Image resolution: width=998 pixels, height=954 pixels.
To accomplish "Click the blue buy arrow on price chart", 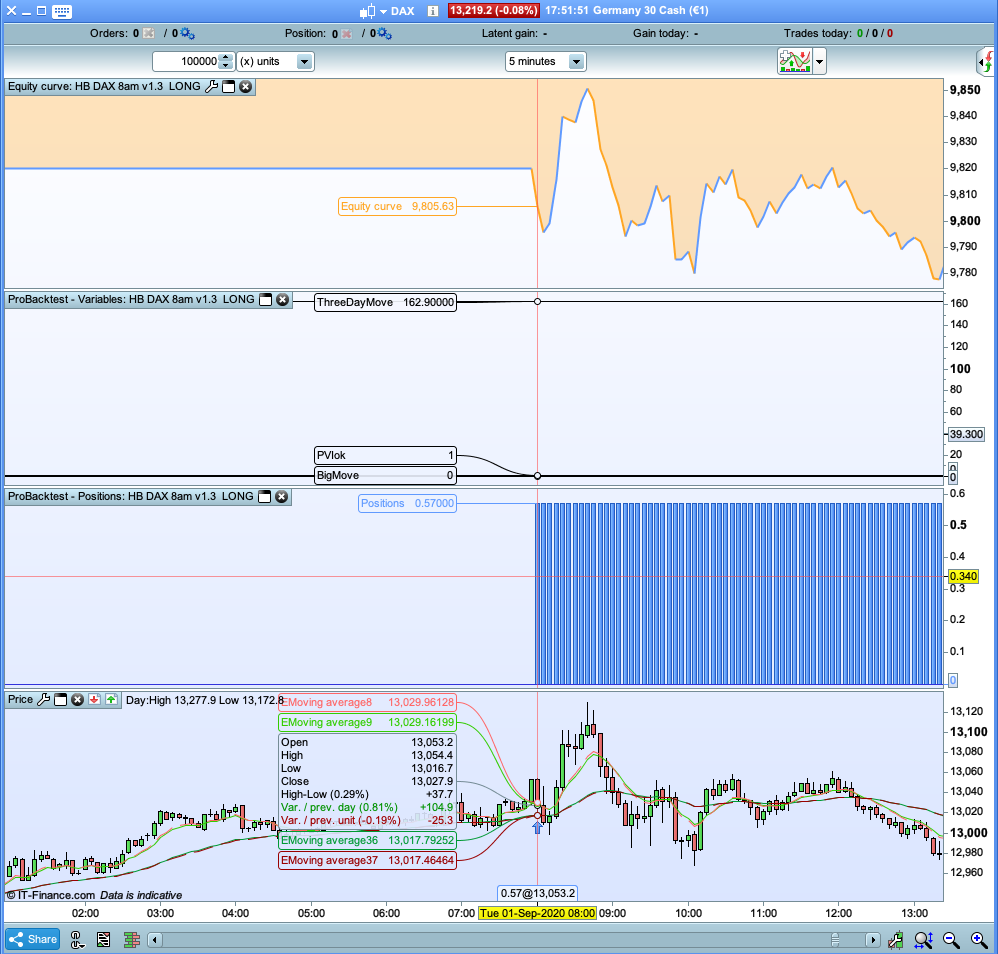I will pos(537,827).
